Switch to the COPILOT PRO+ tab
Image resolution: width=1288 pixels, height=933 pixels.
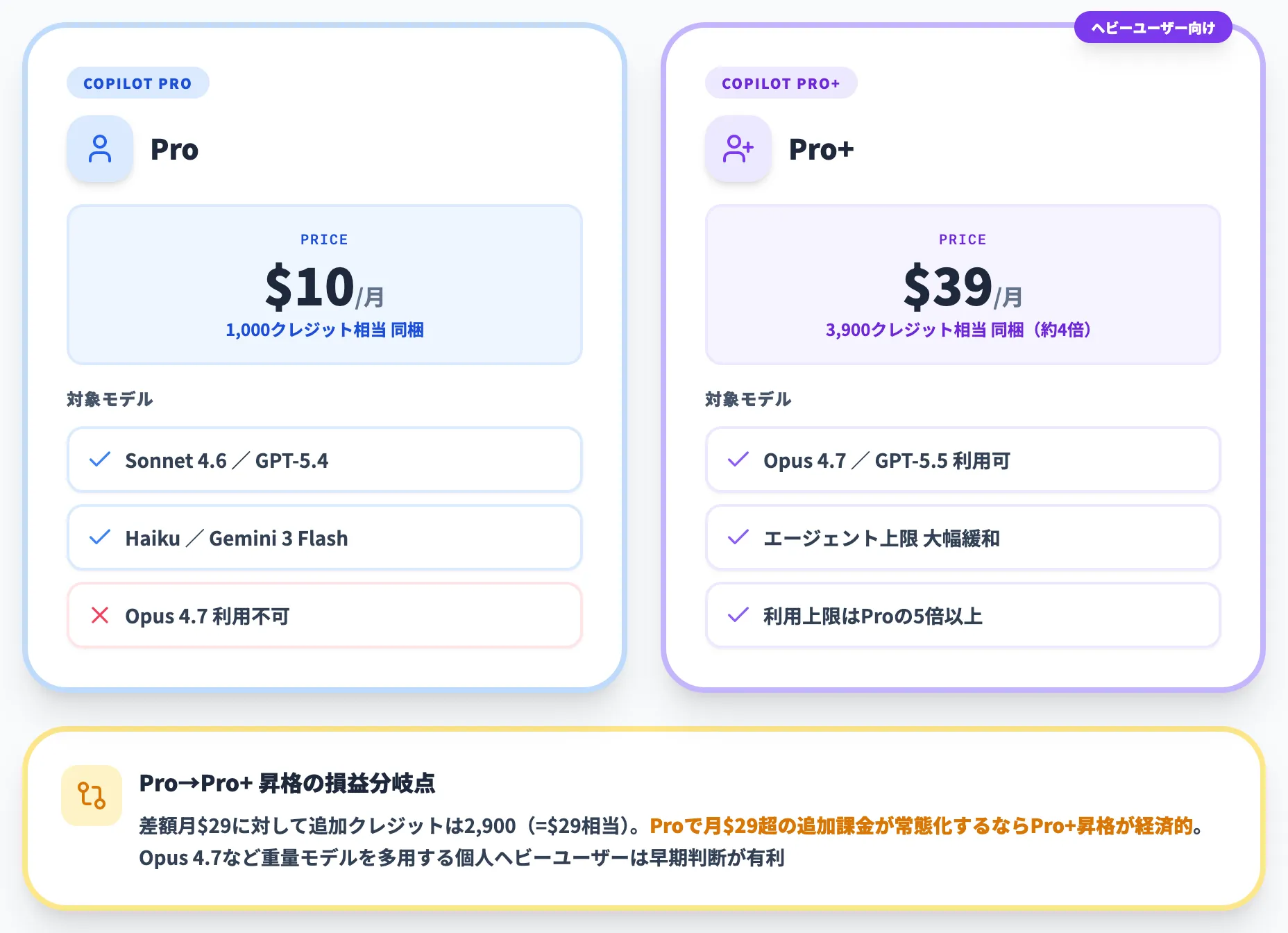tap(781, 83)
